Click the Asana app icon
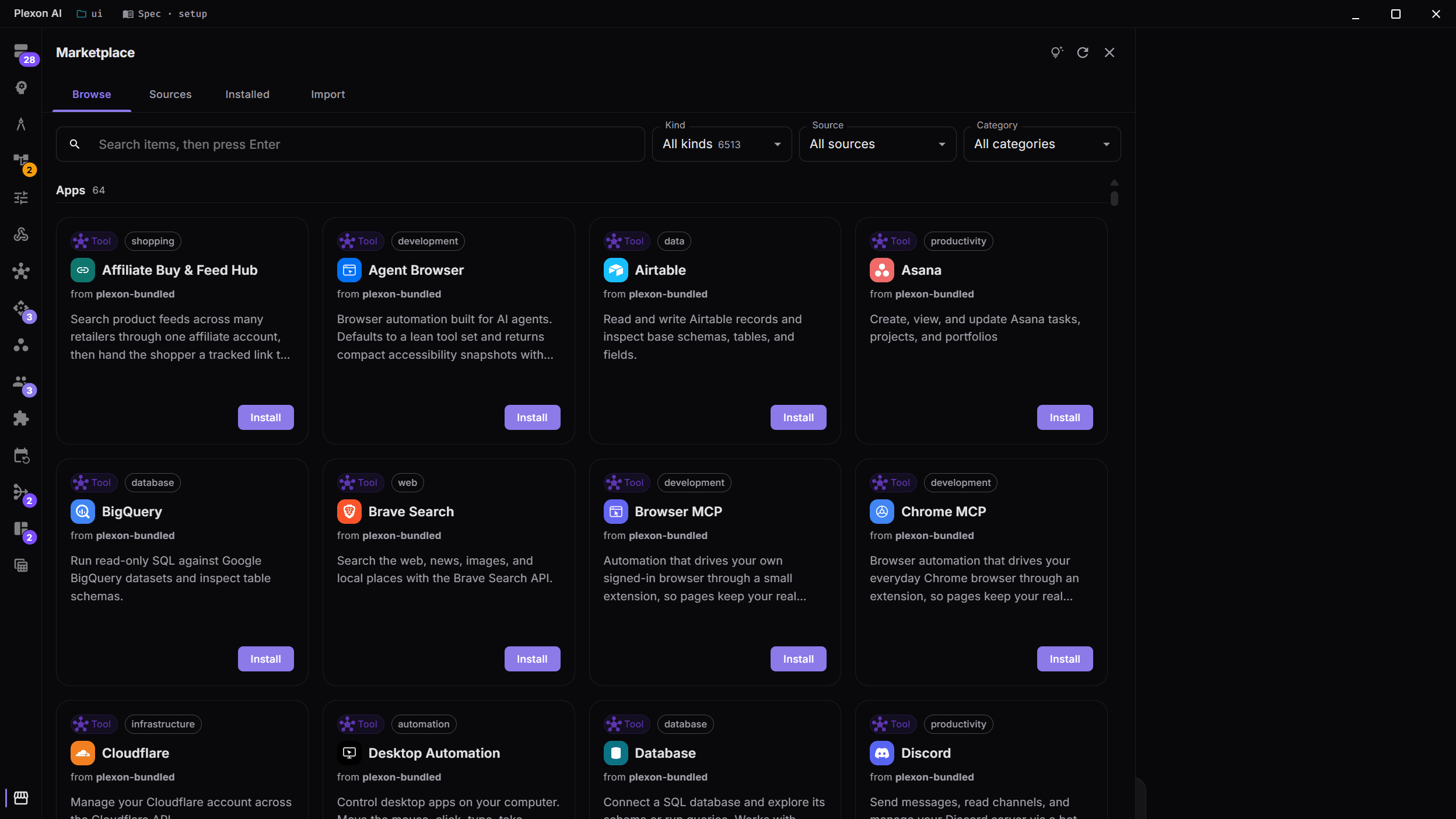This screenshot has height=819, width=1456. point(881,270)
